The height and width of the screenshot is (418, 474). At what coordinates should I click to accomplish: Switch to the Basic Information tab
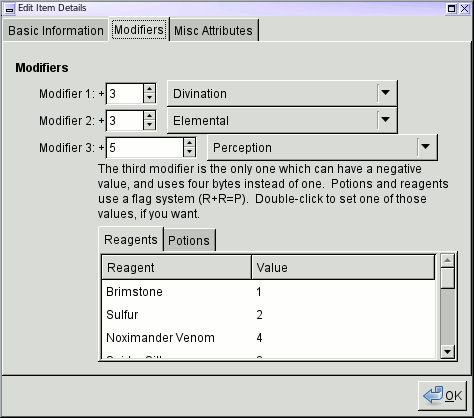56,31
